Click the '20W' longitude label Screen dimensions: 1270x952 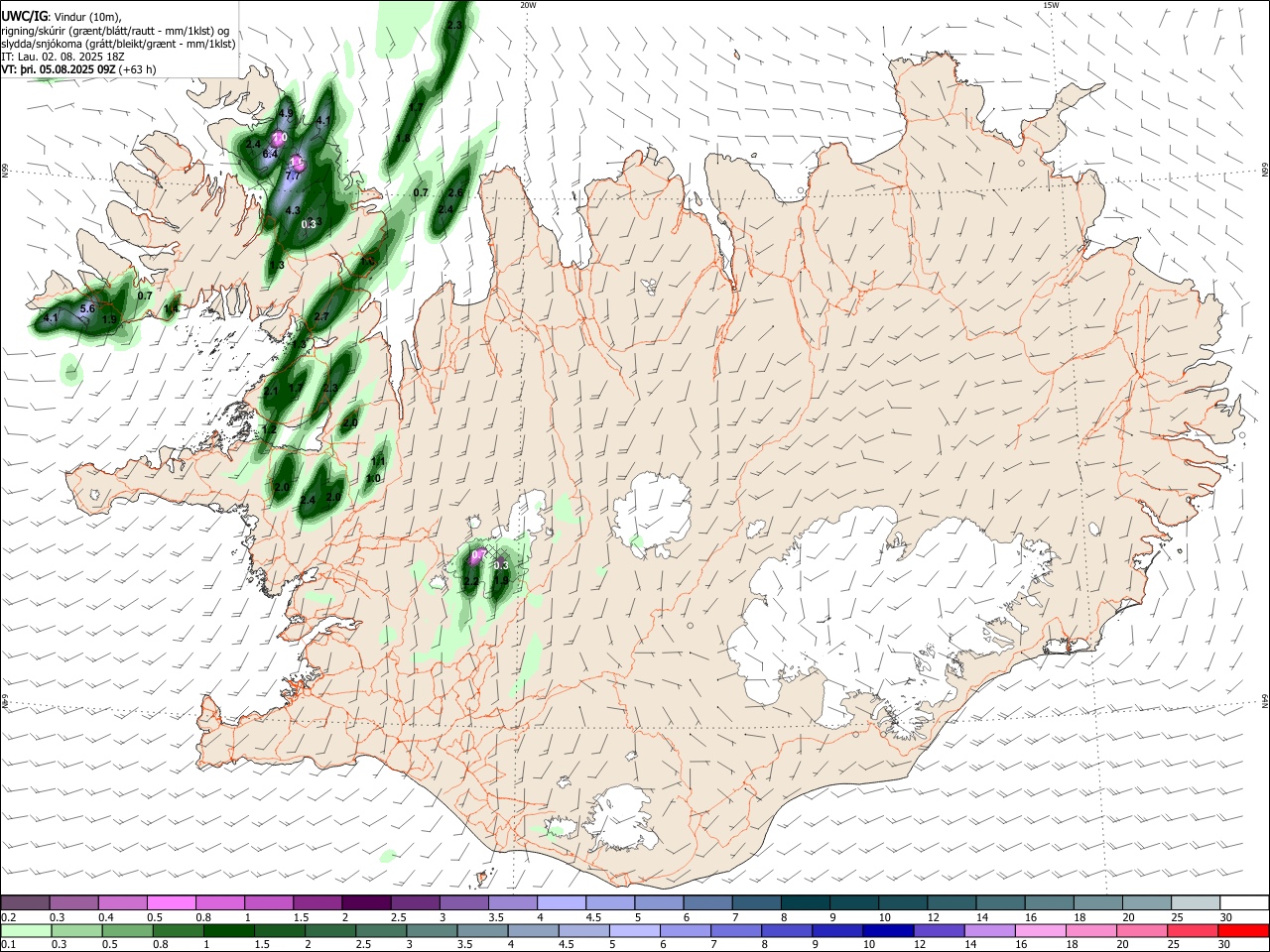(x=528, y=5)
